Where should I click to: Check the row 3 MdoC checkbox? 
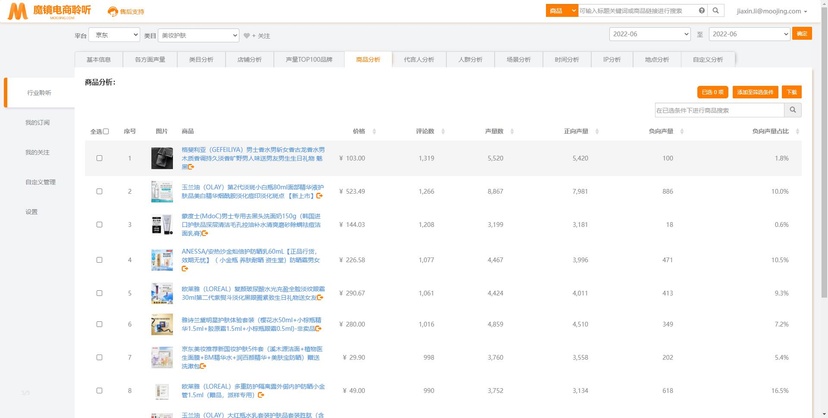[99, 224]
